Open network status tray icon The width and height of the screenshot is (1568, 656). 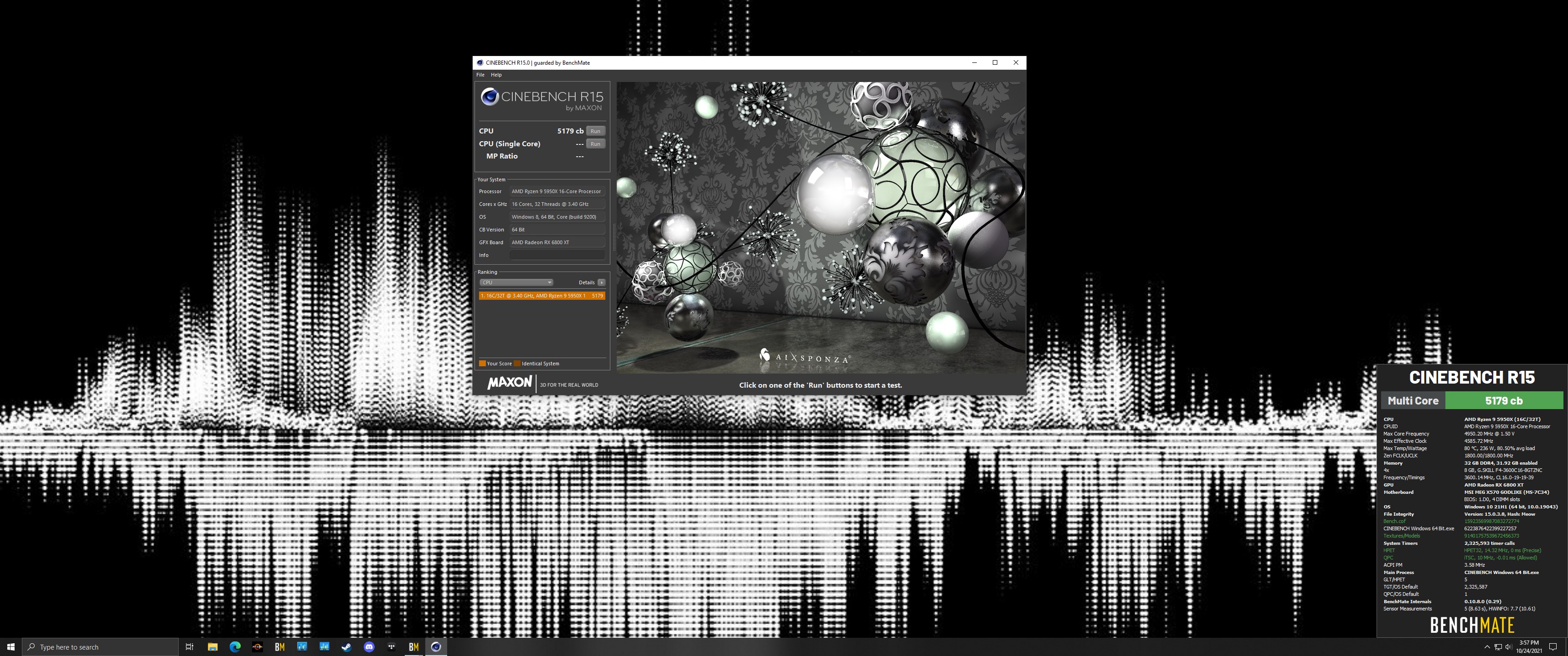click(1498, 647)
